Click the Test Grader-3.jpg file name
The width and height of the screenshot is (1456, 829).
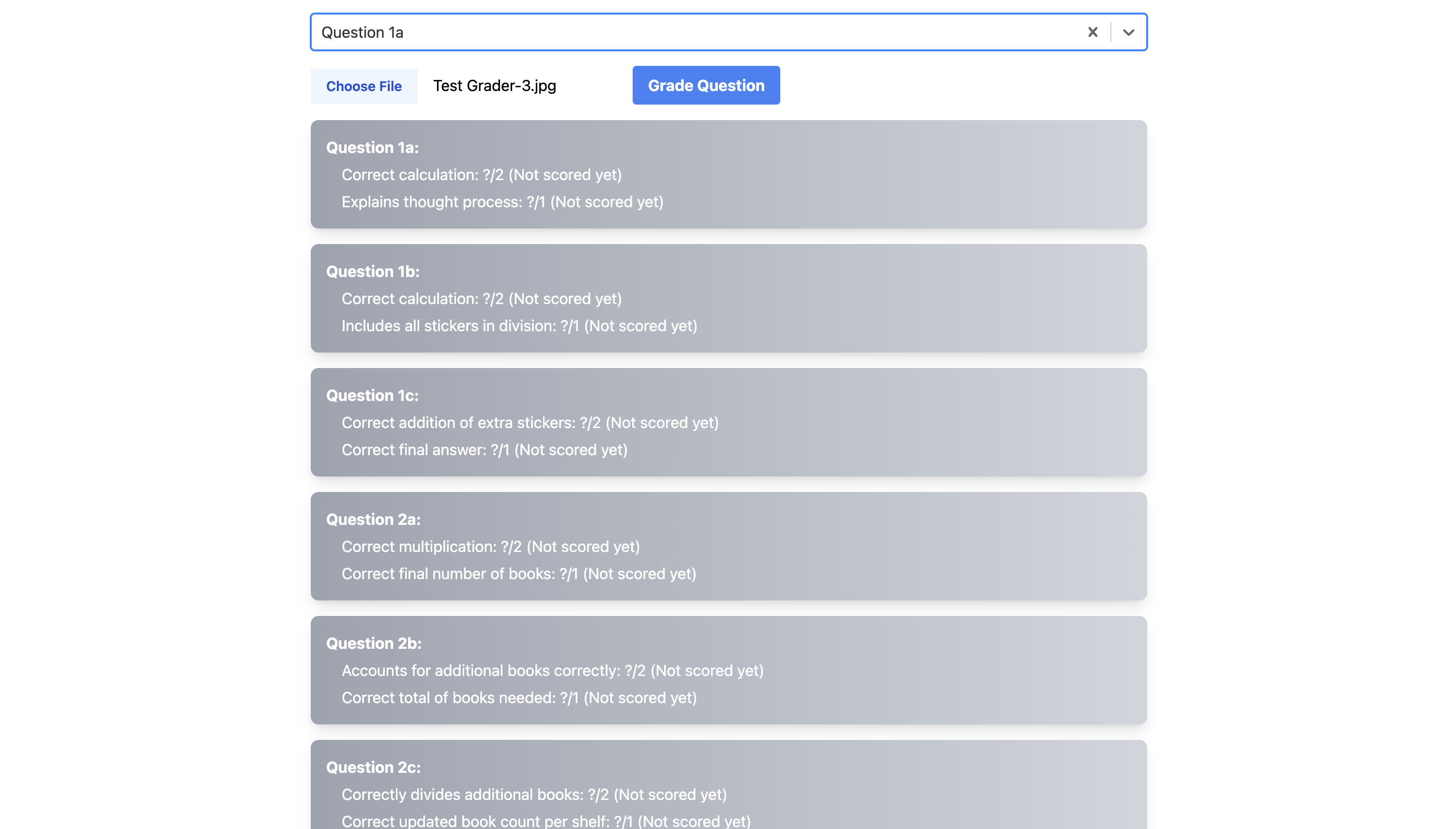coord(494,86)
